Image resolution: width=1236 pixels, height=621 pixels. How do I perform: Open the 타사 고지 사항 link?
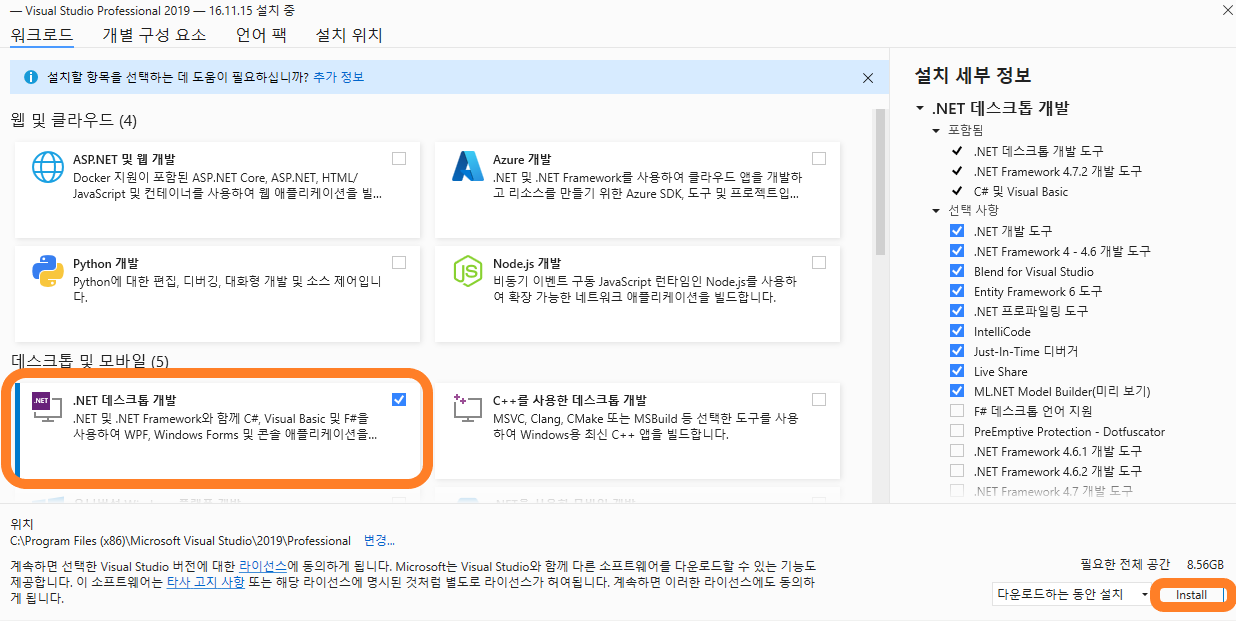205,582
